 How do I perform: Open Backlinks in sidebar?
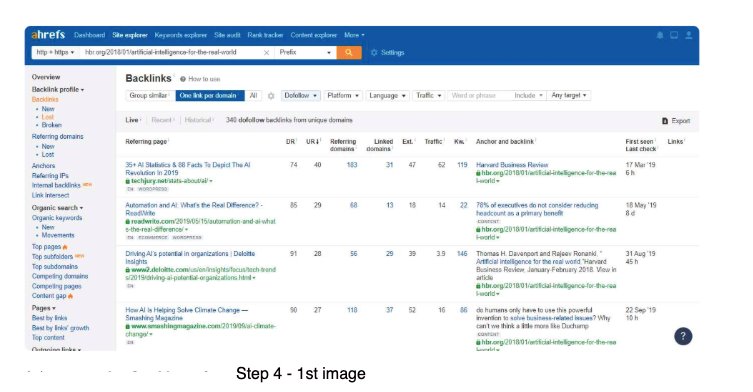(x=45, y=99)
